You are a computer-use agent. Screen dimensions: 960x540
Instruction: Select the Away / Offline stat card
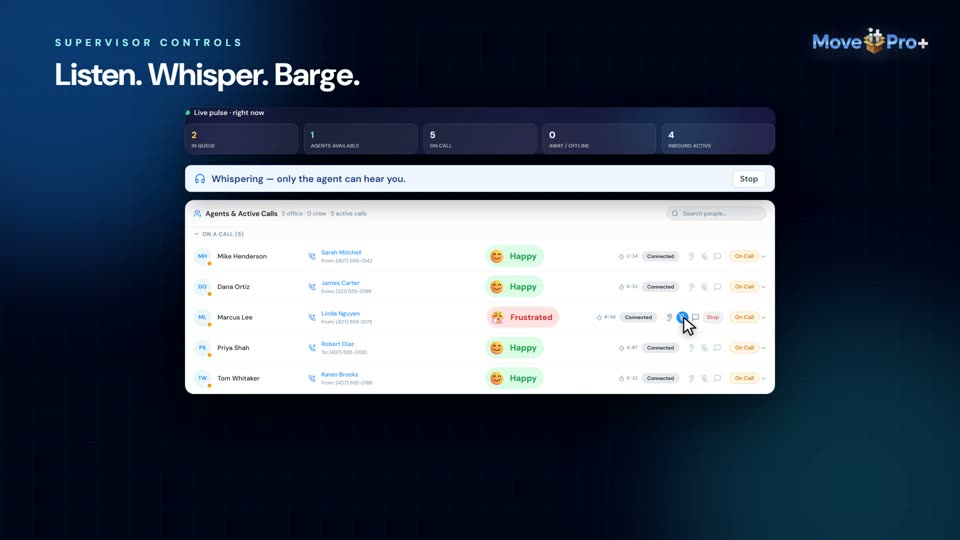pyautogui.click(x=599, y=138)
